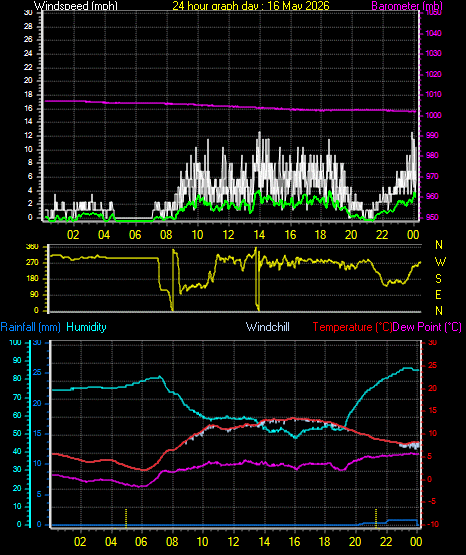The height and width of the screenshot is (555, 466).
Task: Click the 20 hour label under temperature graph
Action: point(355,542)
